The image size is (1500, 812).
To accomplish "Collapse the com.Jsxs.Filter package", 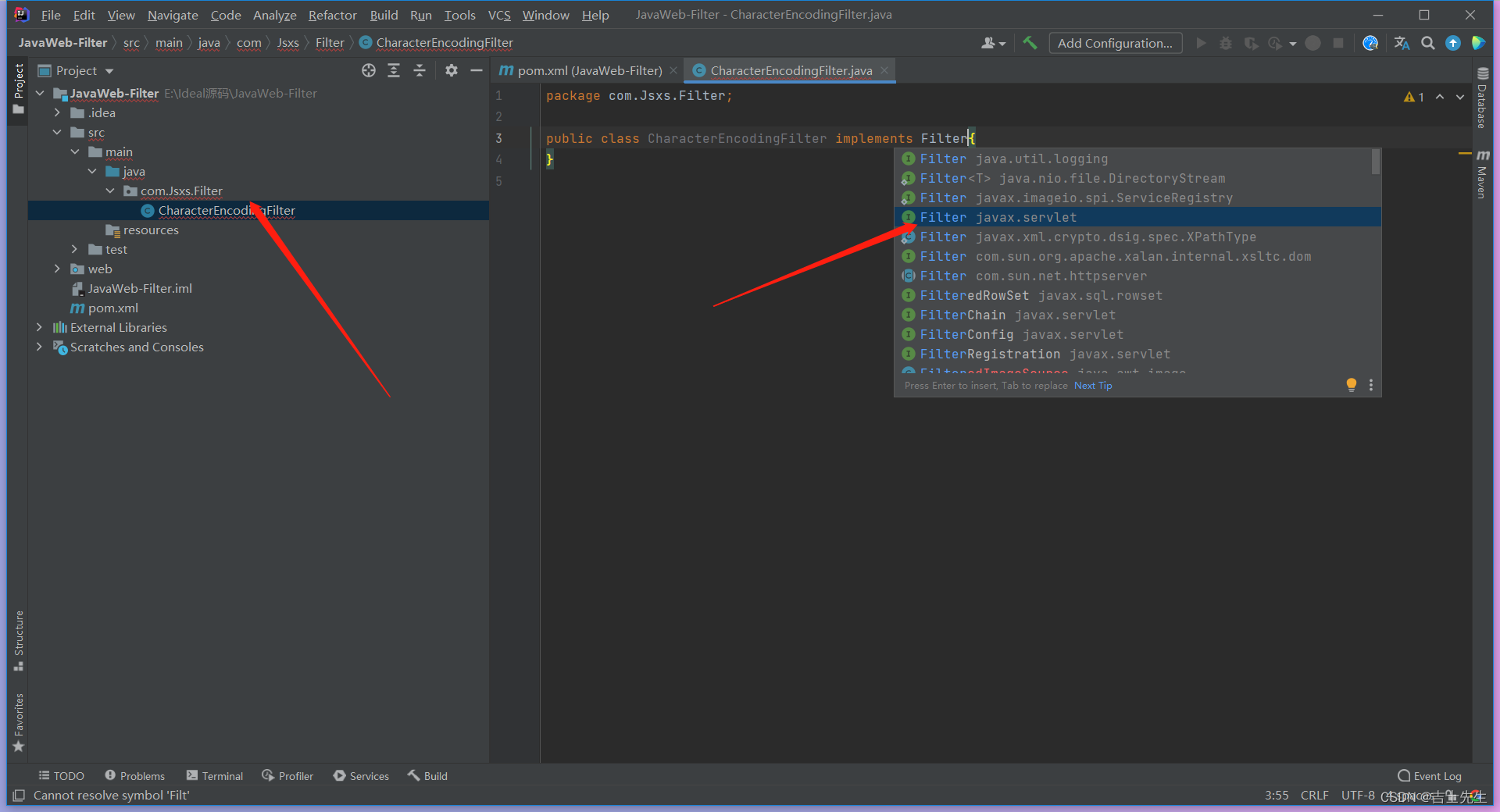I will point(110,191).
